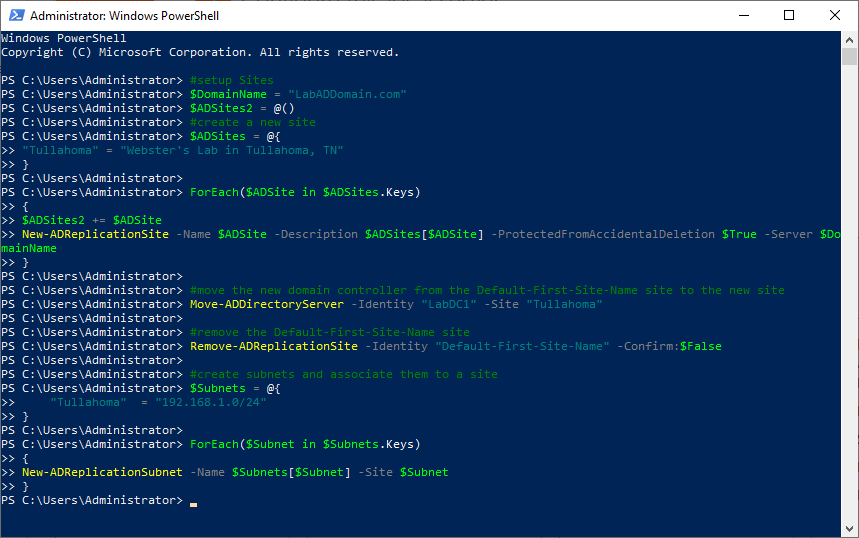This screenshot has width=859, height=538.
Task: Close the Administrator PowerShell window
Action: pos(835,16)
